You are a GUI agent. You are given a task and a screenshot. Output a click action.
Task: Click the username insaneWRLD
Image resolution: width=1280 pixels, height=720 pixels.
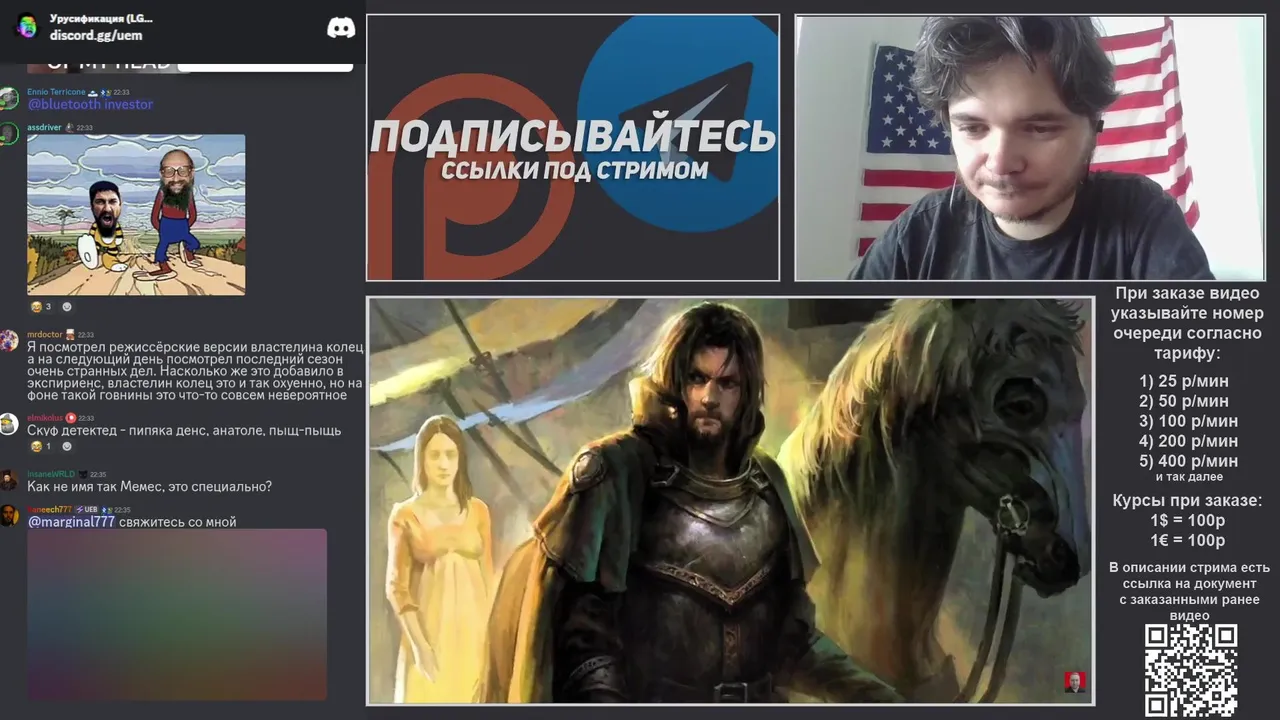[x=51, y=474]
